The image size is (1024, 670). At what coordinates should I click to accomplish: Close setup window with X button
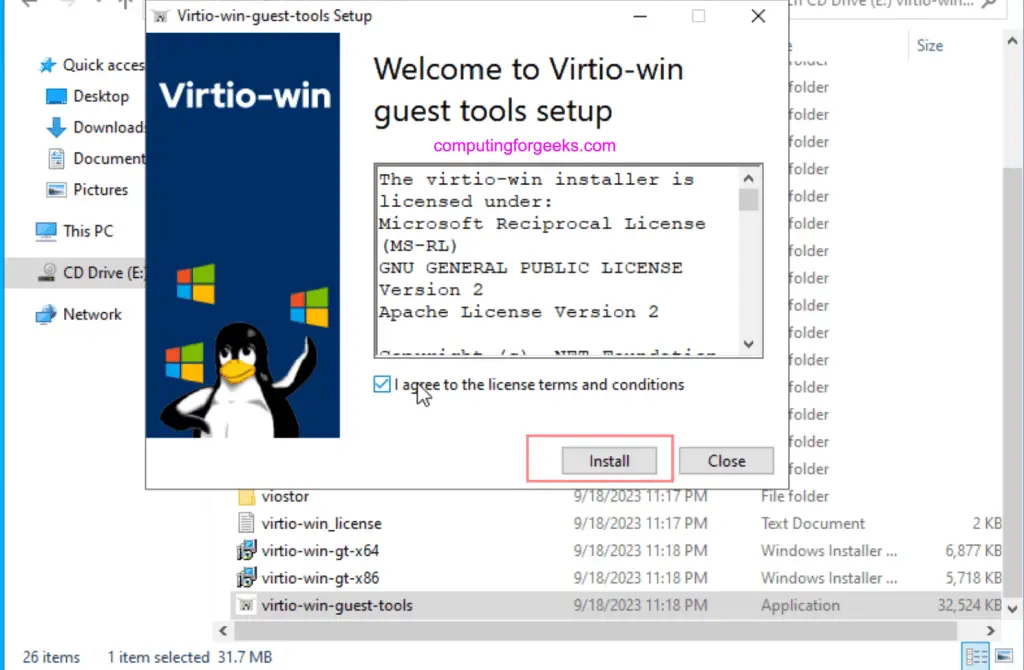click(758, 16)
